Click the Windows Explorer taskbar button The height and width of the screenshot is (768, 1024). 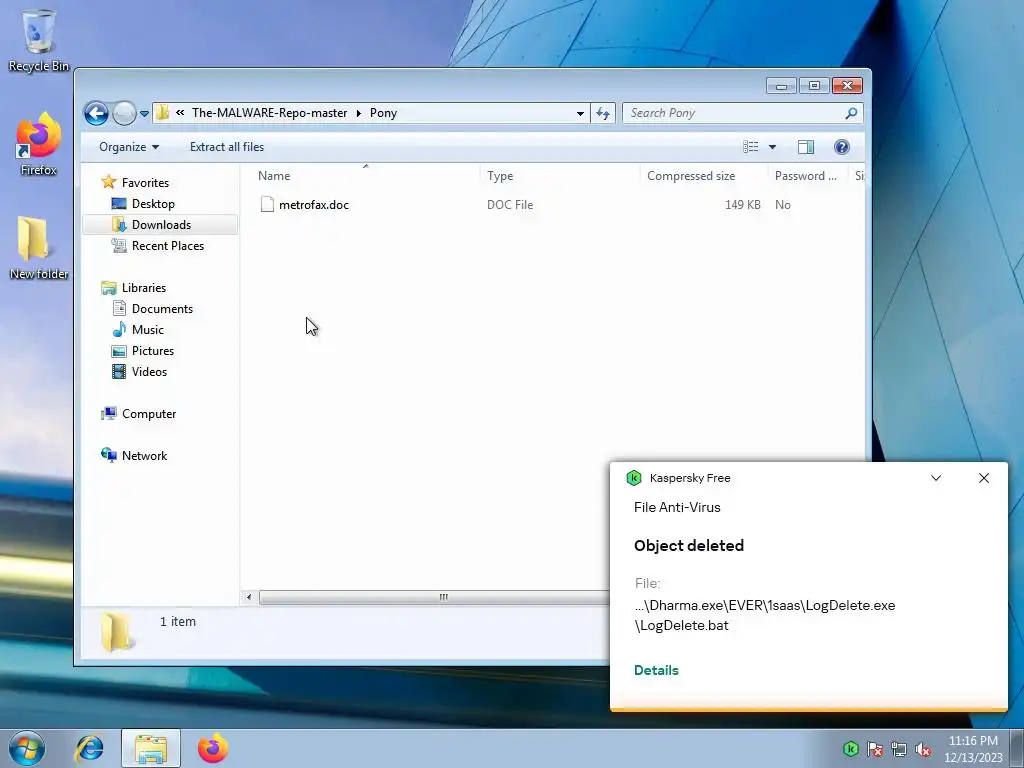pos(151,748)
